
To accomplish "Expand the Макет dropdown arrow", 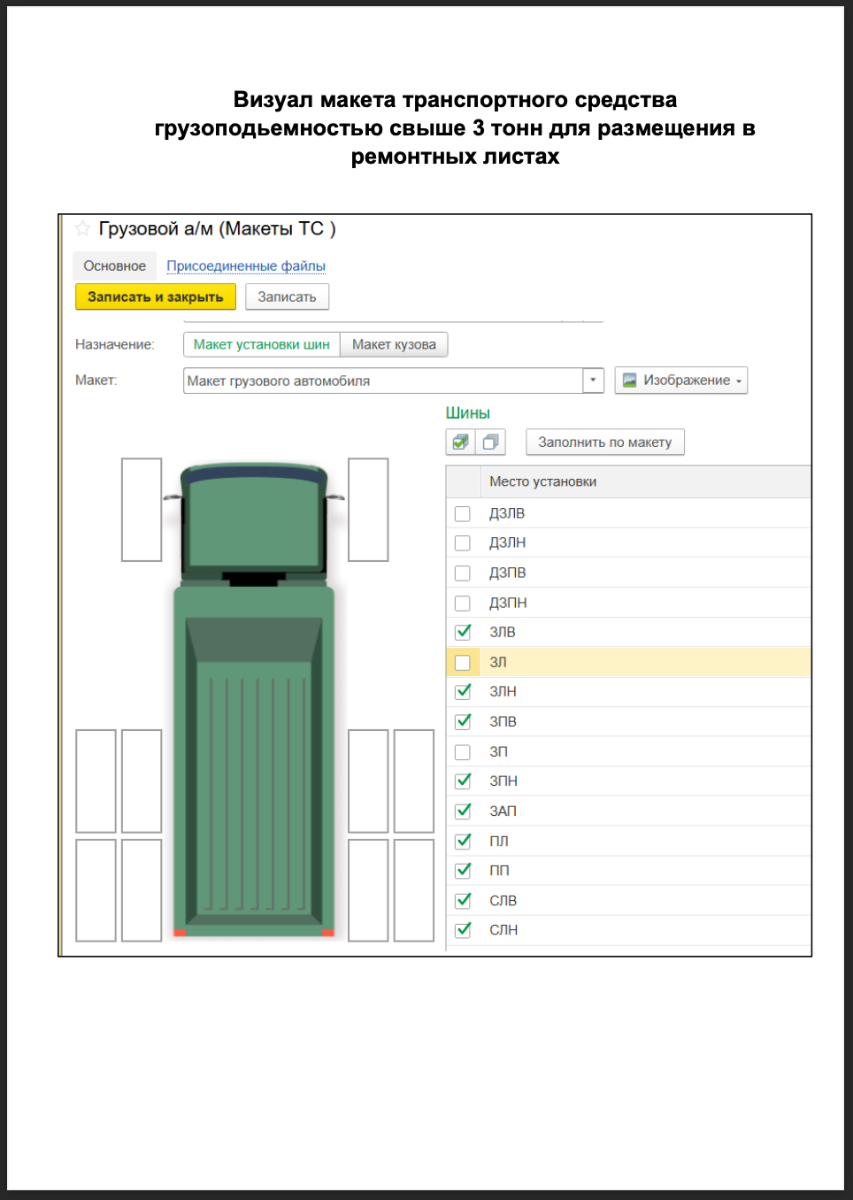I will point(594,381).
